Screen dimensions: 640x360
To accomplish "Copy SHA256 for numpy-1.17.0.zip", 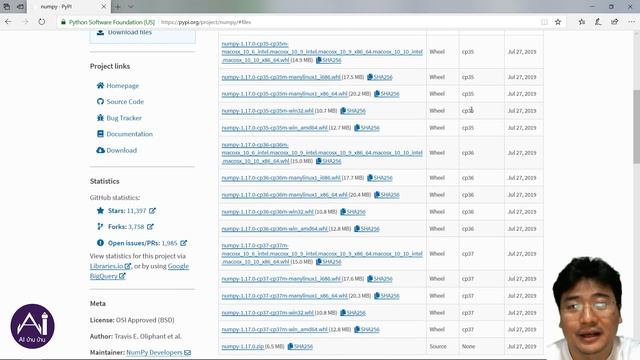I will pos(300,347).
